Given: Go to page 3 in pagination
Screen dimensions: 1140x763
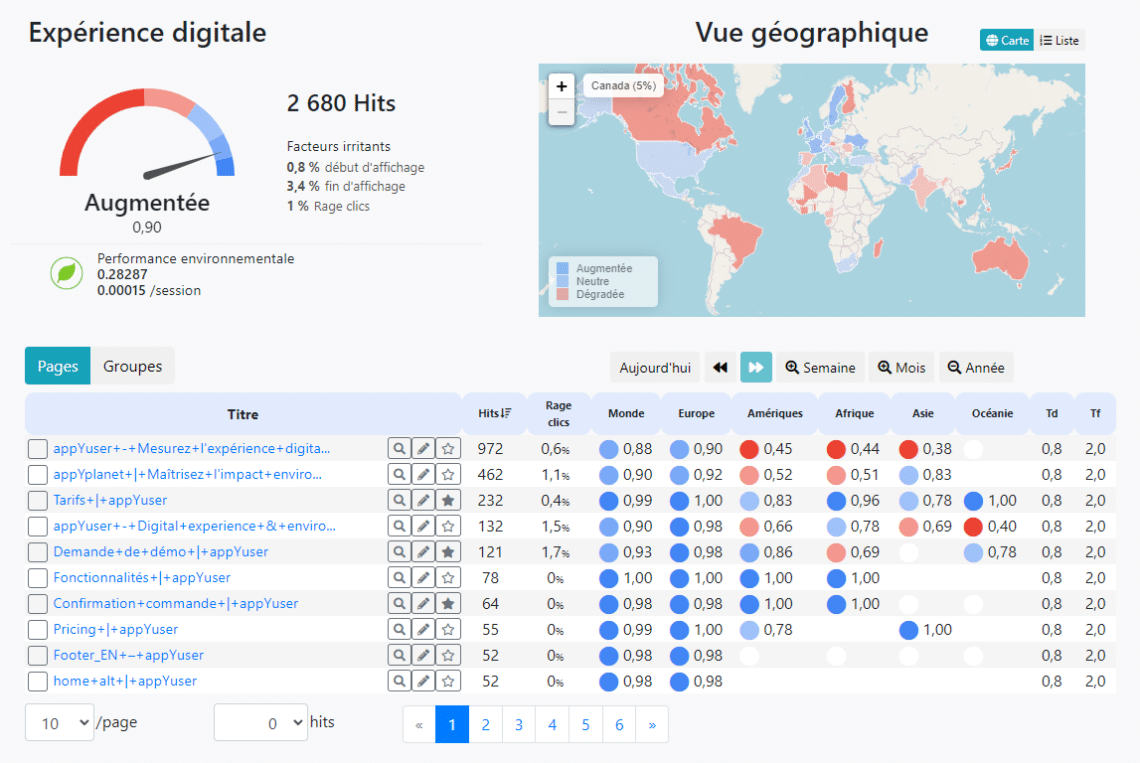Looking at the screenshot, I should click(x=519, y=724).
